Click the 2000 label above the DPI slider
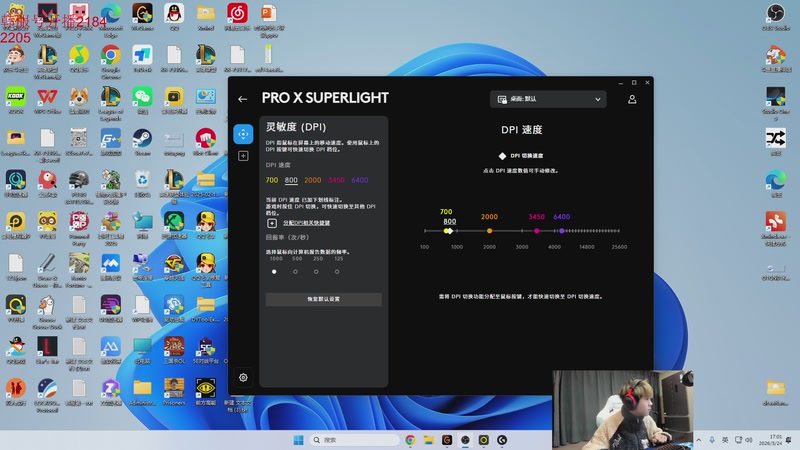The height and width of the screenshot is (450, 800). [489, 217]
